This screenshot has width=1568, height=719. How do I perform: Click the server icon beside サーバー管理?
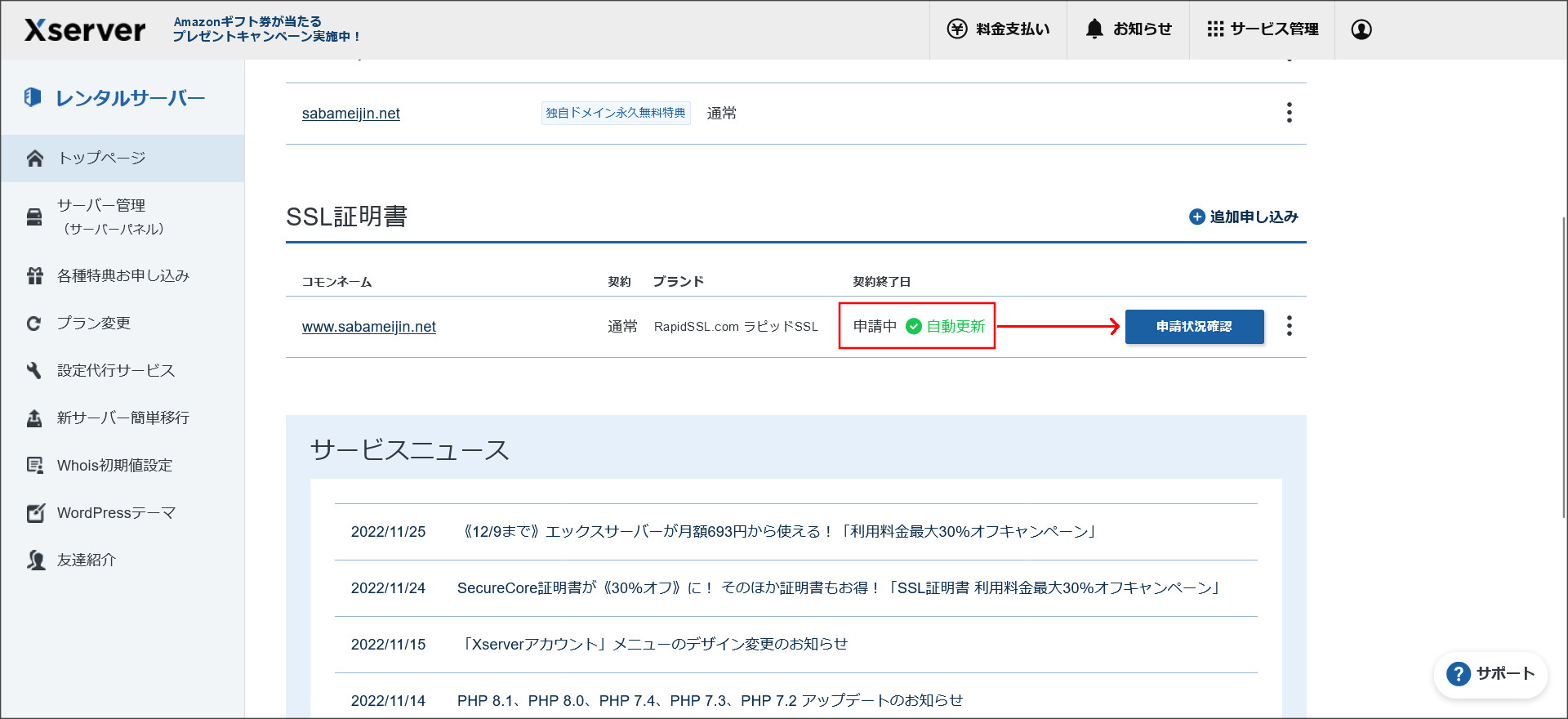click(34, 217)
